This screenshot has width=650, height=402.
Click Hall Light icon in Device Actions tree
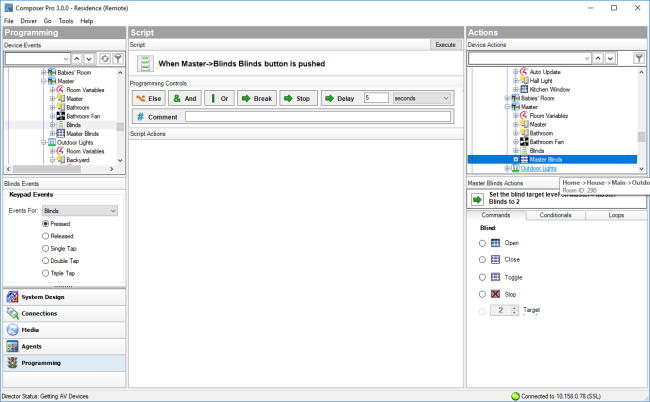tap(524, 80)
